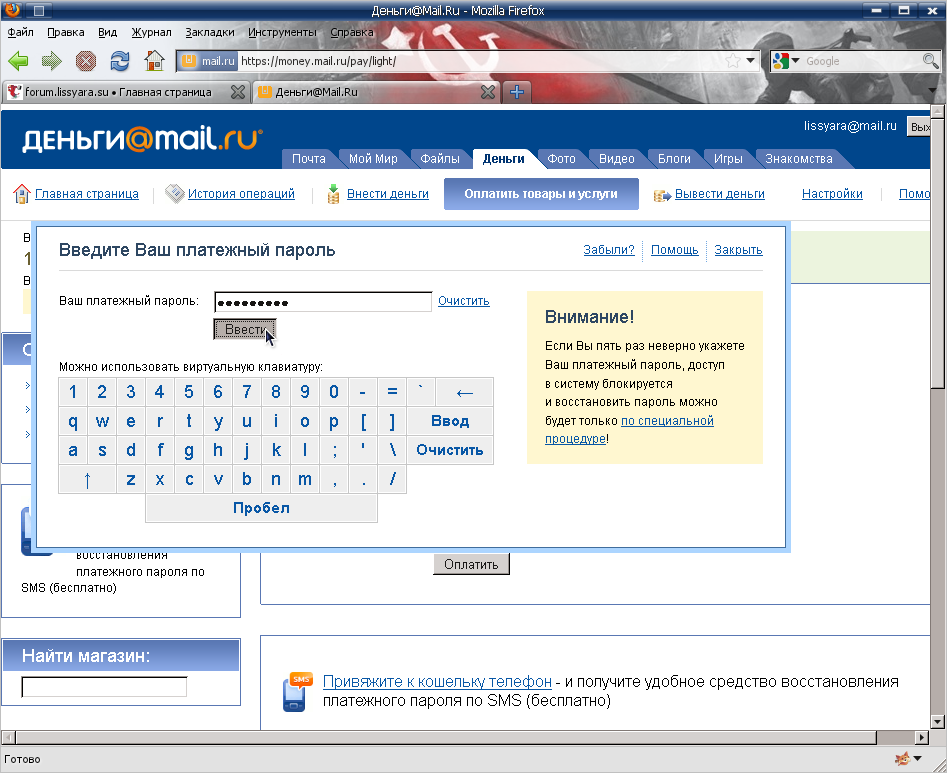Viewport: 947px width, 773px height.
Task: Open the Файл menu
Action: (x=20, y=32)
